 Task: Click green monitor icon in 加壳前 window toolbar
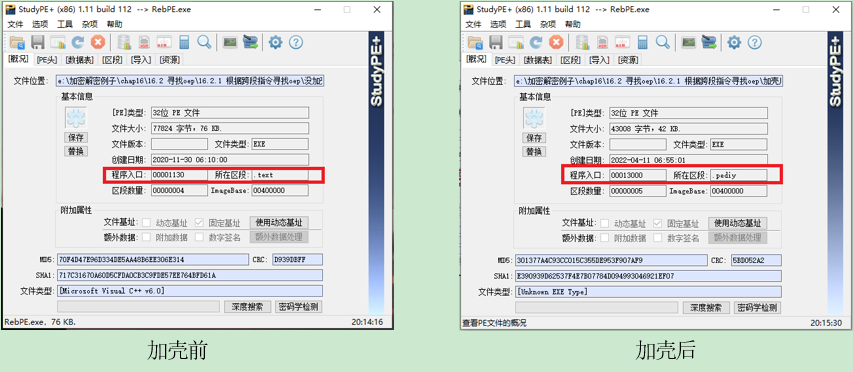pos(230,42)
